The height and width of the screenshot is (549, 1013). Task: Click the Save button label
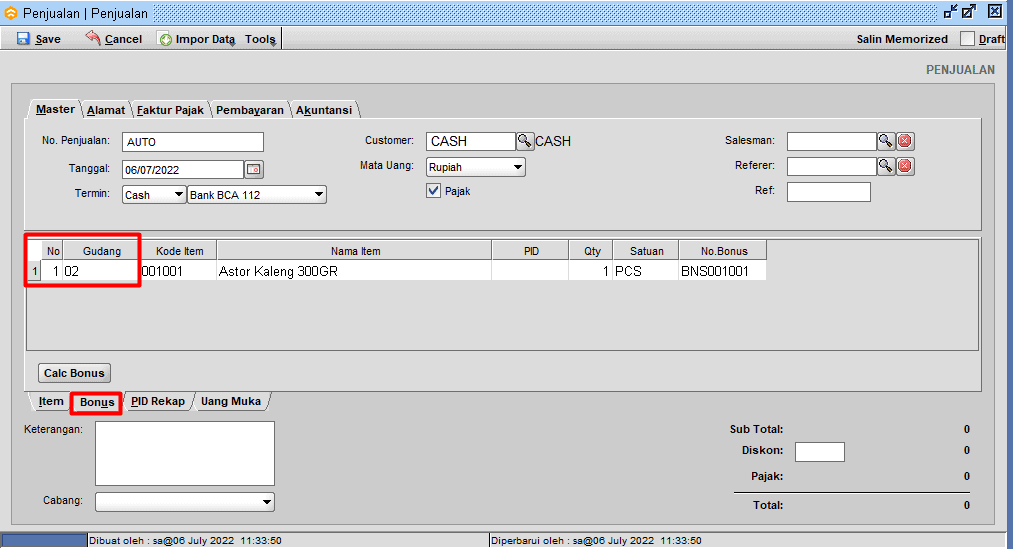[x=48, y=39]
